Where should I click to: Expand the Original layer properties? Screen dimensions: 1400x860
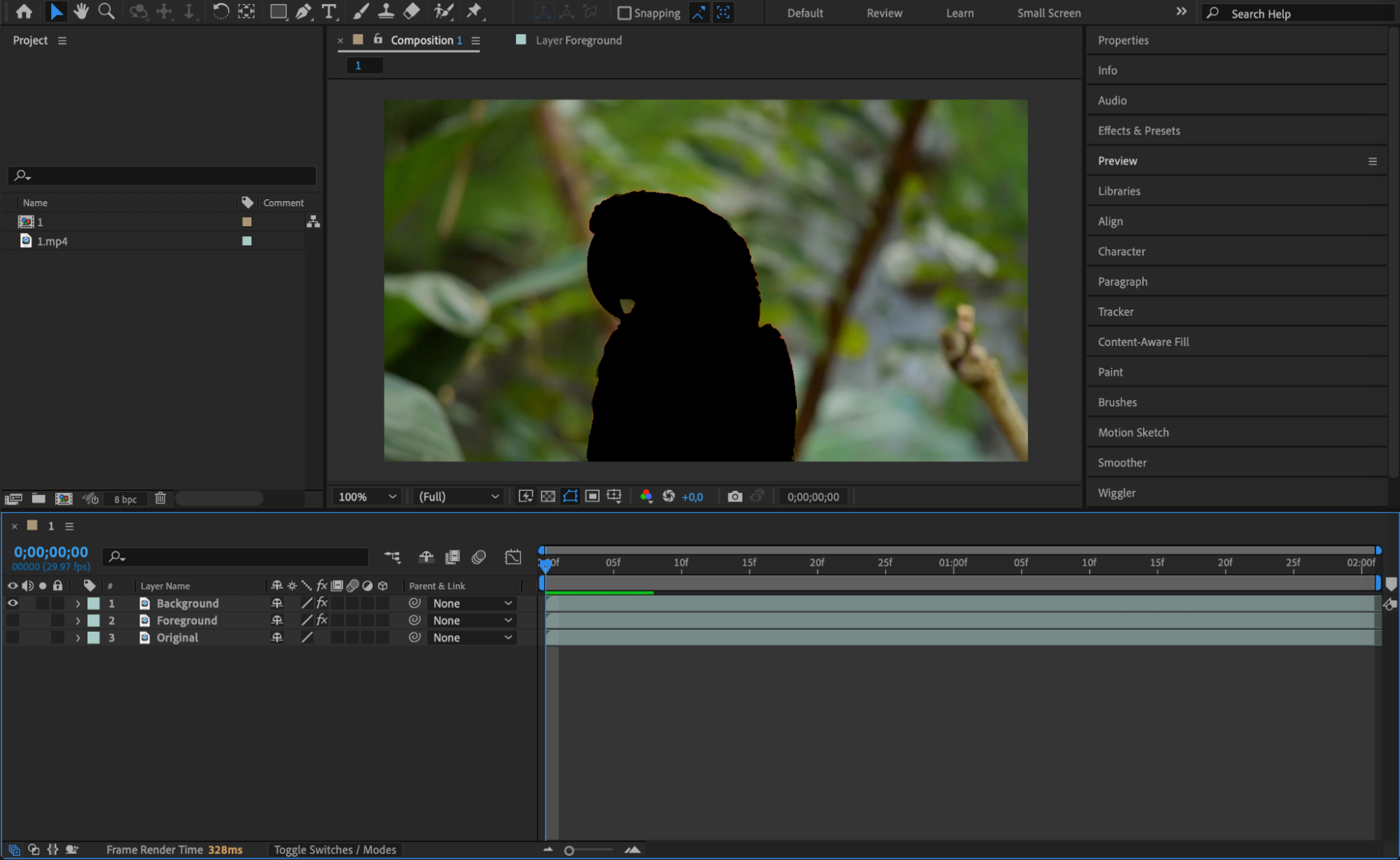(x=78, y=638)
